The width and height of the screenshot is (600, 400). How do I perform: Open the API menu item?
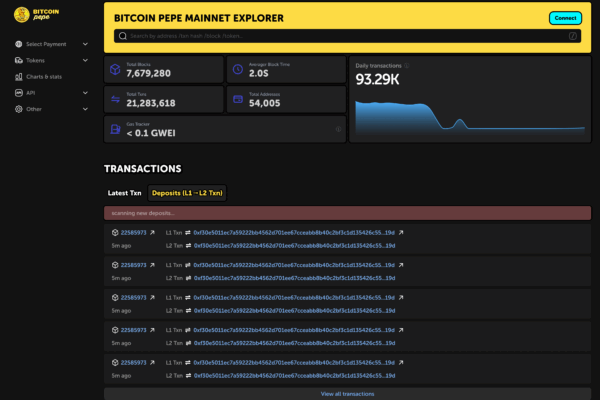(x=31, y=93)
